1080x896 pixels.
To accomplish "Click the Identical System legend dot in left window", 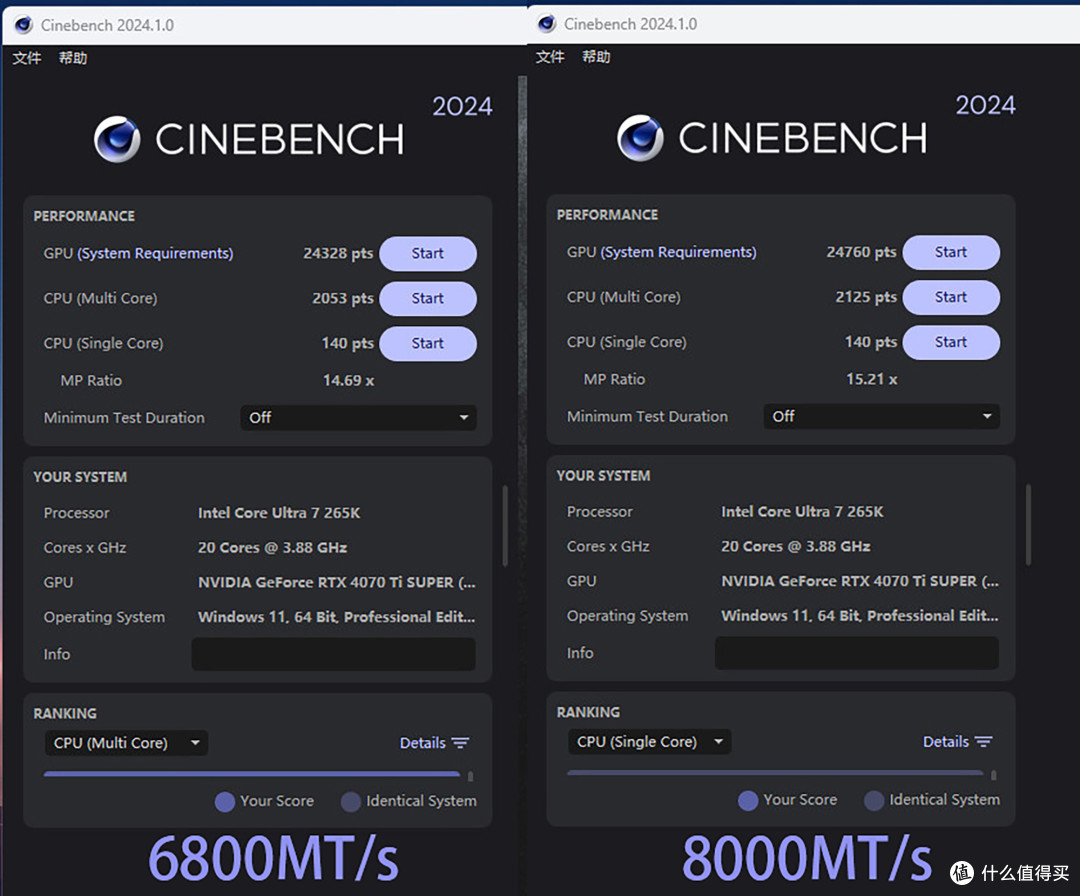I will pyautogui.click(x=351, y=802).
